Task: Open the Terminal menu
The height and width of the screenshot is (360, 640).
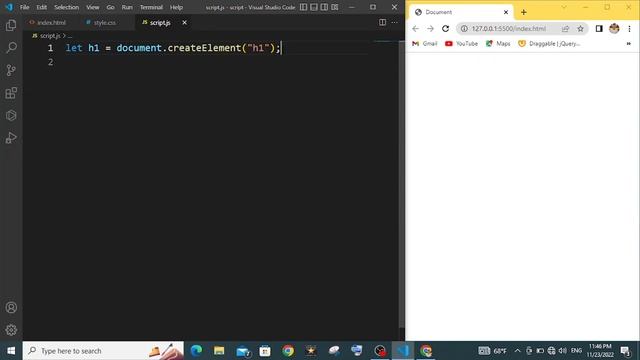Action: pyautogui.click(x=151, y=7)
